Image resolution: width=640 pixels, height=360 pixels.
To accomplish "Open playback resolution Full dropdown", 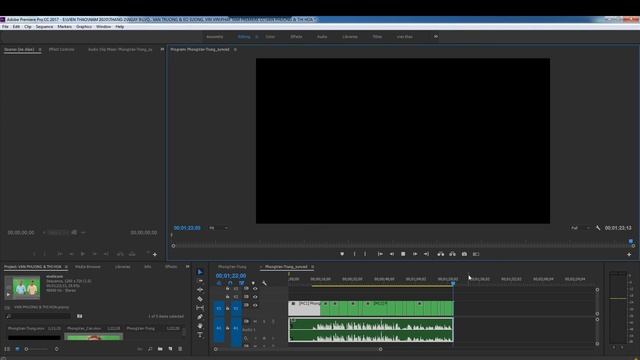I will pyautogui.click(x=580, y=228).
